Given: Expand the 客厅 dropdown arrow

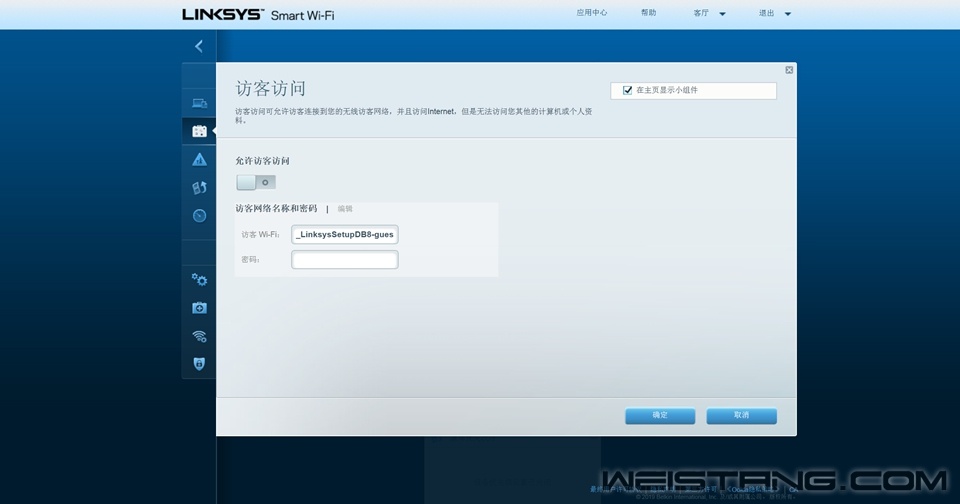Looking at the screenshot, I should click(x=722, y=14).
